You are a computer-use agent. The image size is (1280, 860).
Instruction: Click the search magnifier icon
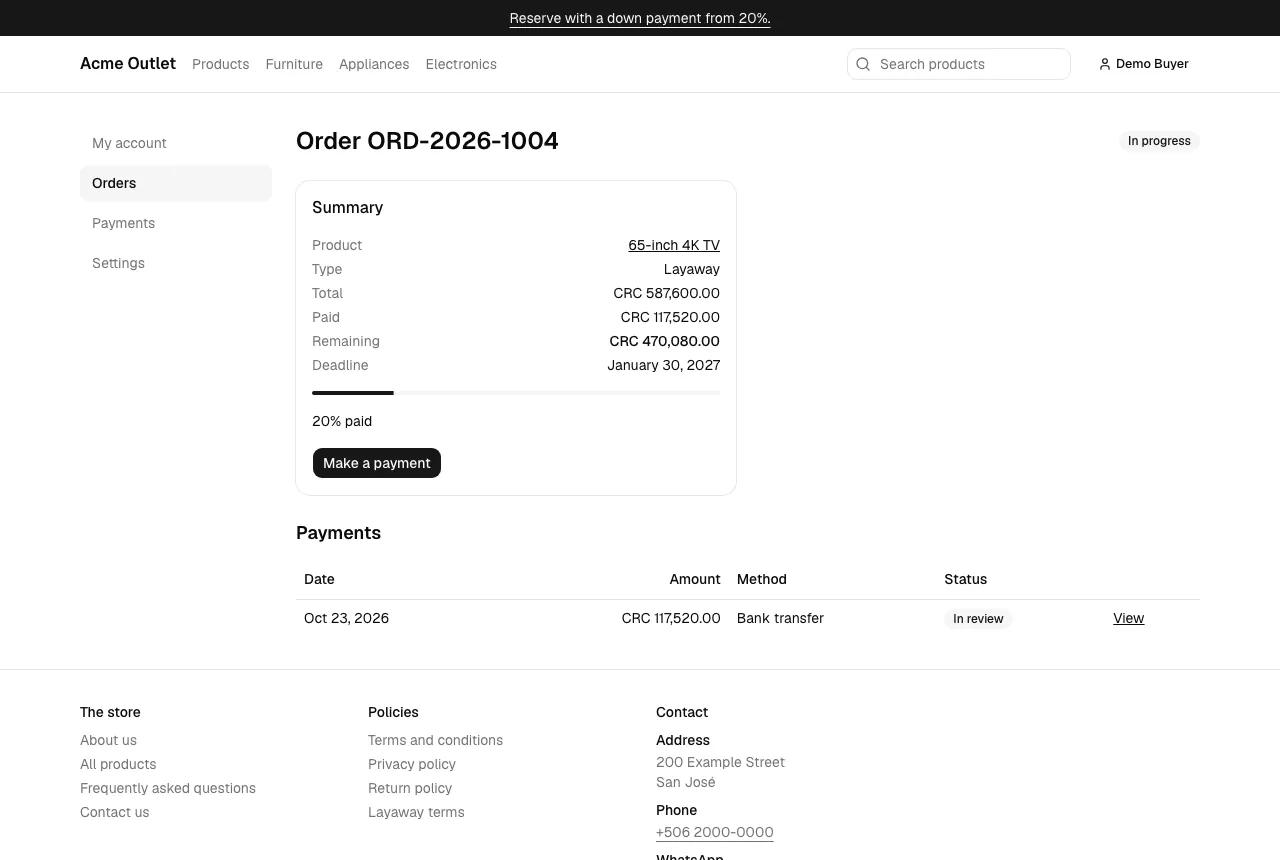[863, 64]
